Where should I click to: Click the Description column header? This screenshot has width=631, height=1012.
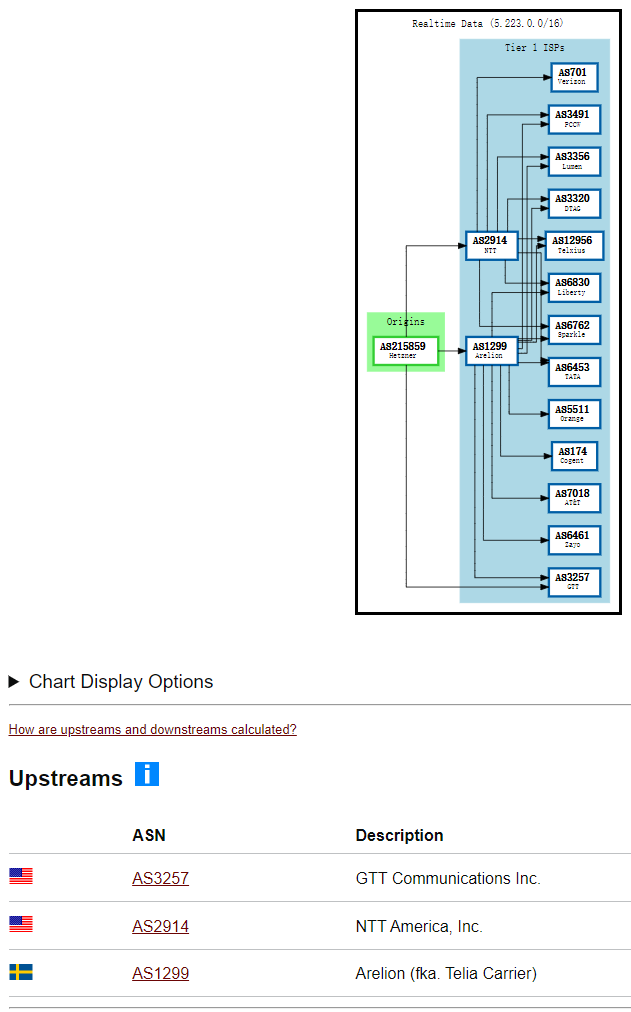click(x=399, y=835)
